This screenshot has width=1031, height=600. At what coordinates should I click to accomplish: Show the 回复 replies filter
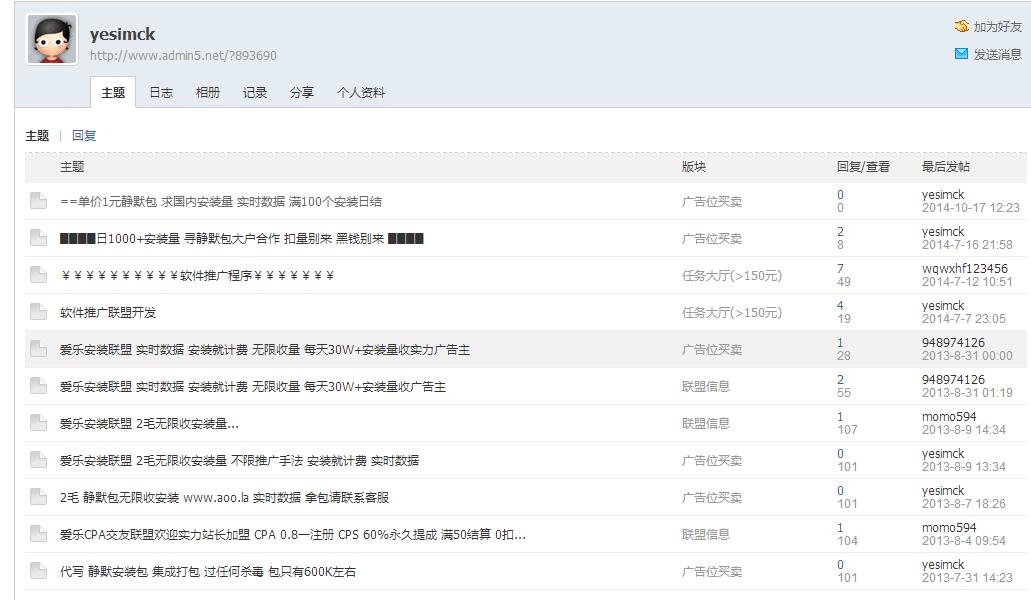84,135
